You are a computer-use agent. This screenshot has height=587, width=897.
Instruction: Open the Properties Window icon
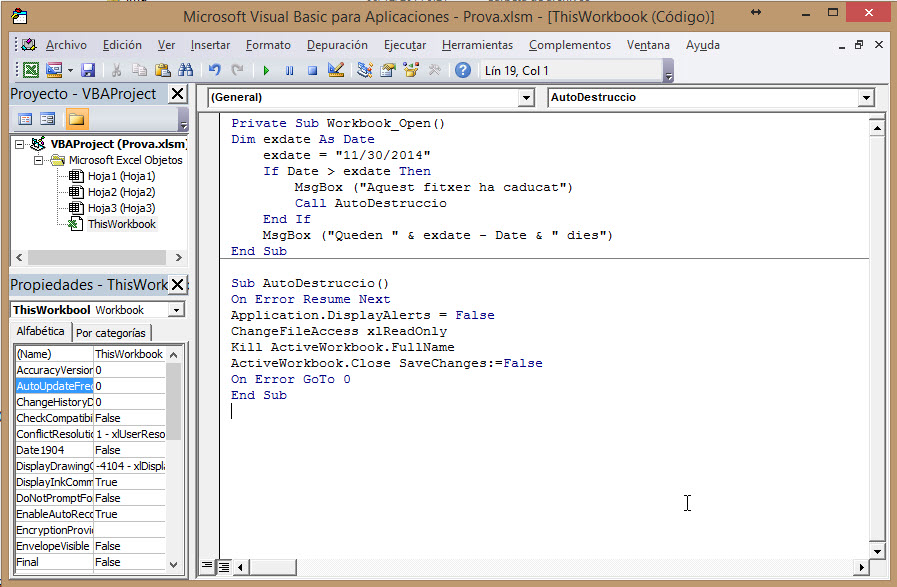point(388,70)
